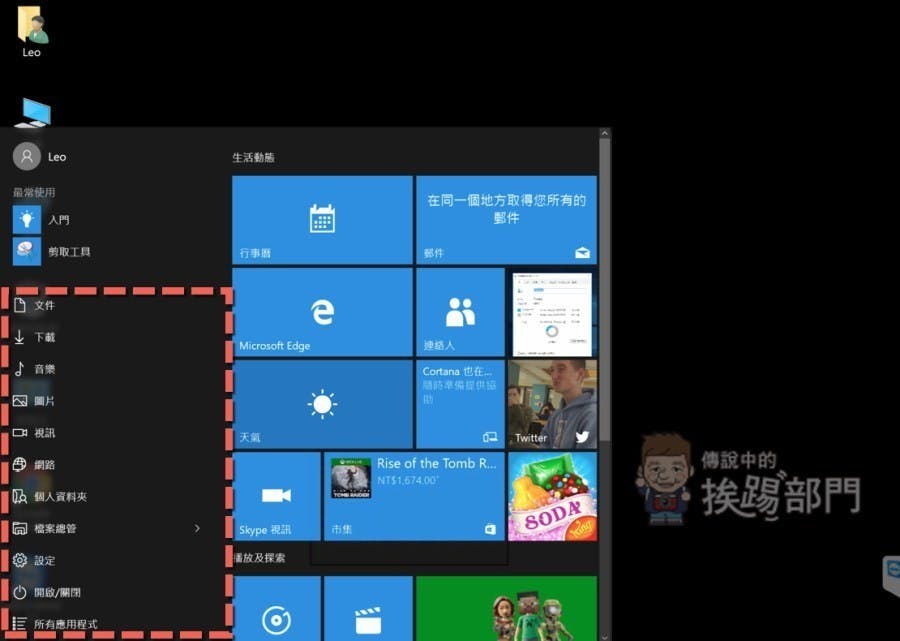
Task: Expand the 檔案總管 jump list arrow
Action: click(197, 528)
